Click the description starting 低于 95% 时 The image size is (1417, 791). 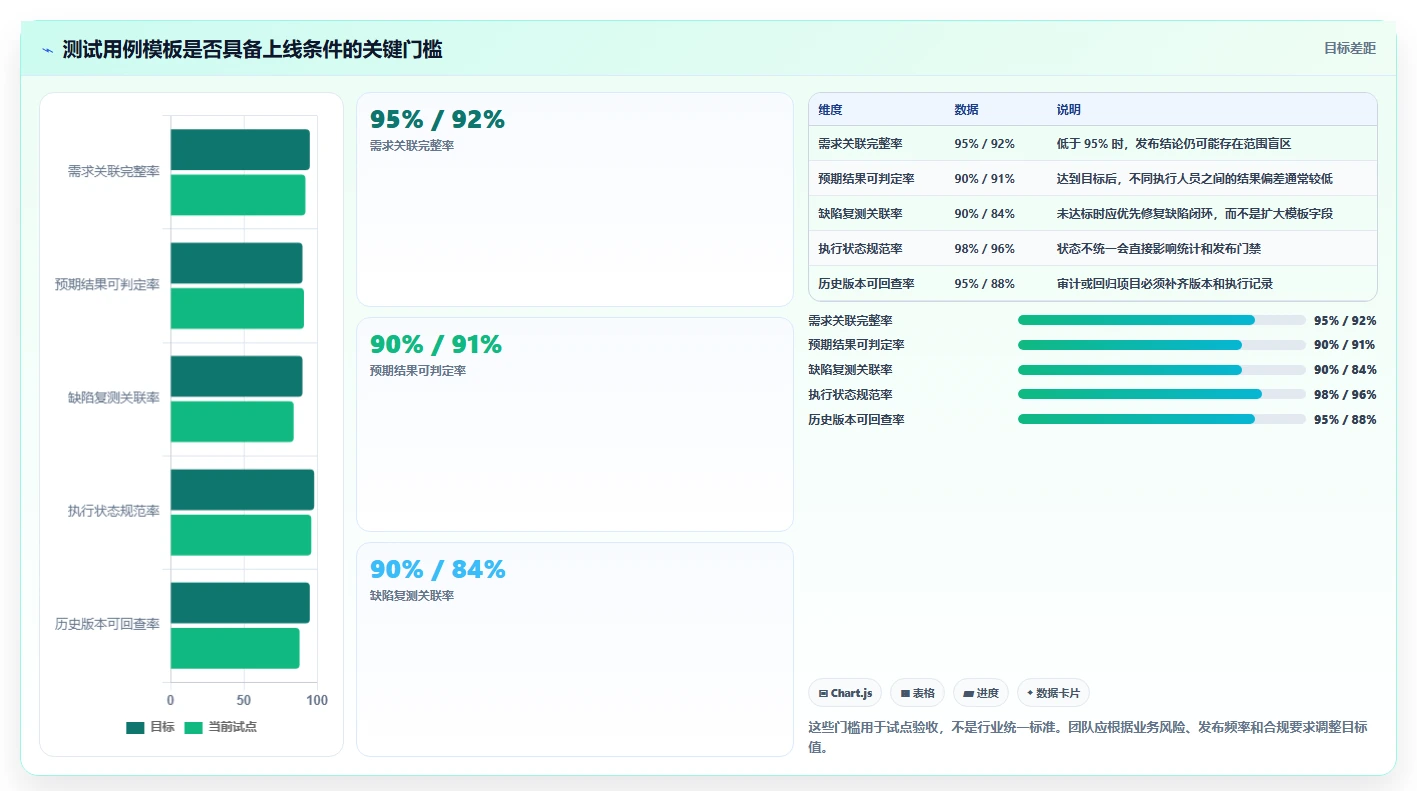click(1174, 144)
